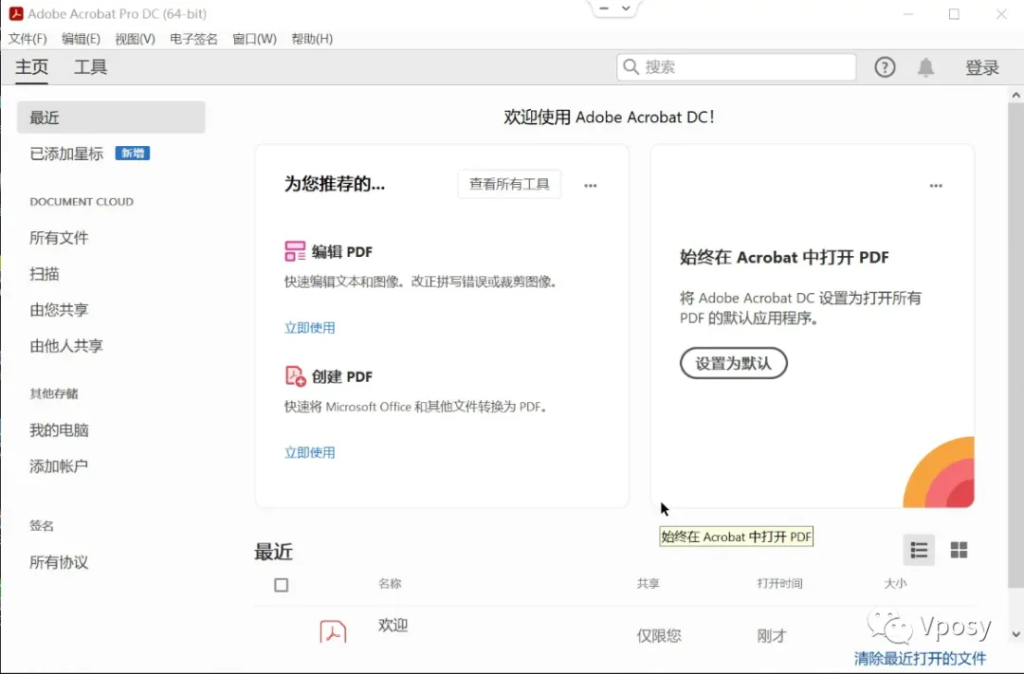1024x674 pixels.
Task: Click the 编辑 PDF tool title
Action: (x=342, y=251)
